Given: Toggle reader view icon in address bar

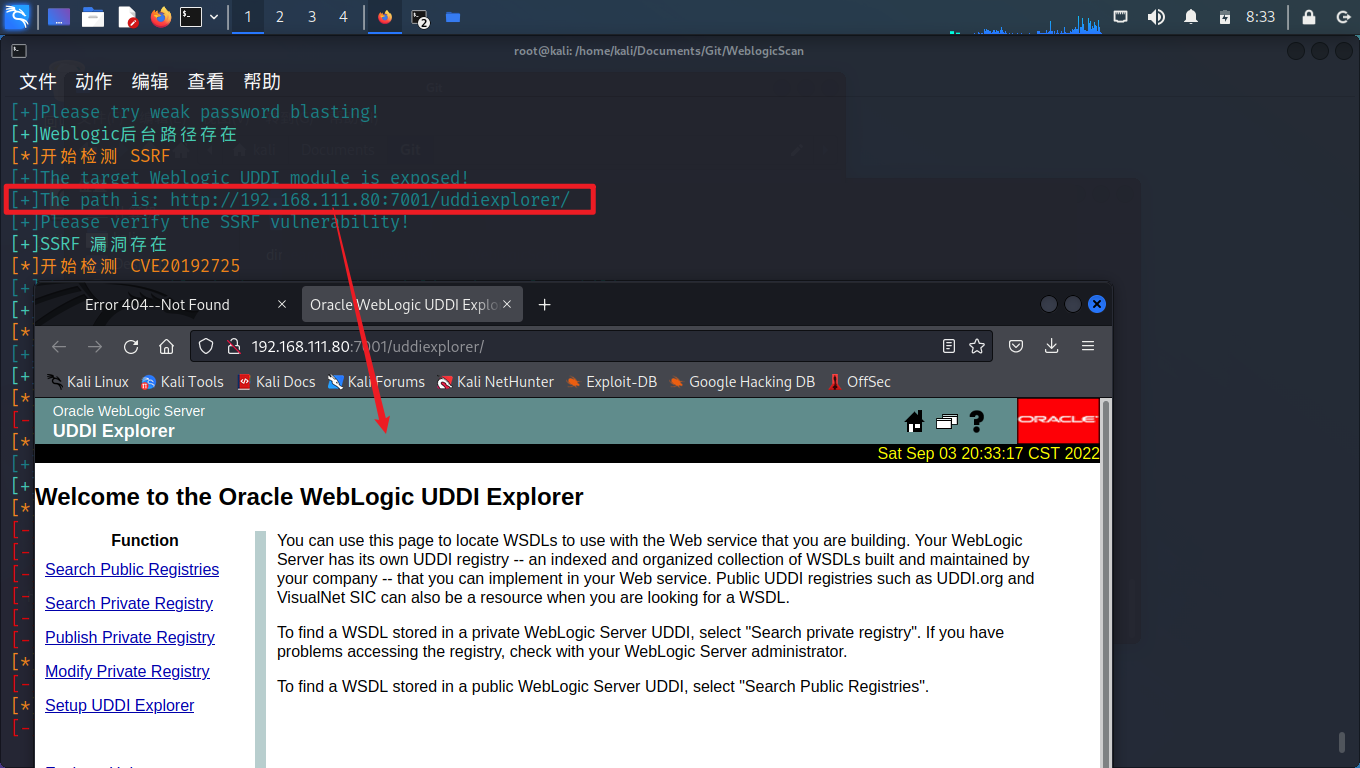Looking at the screenshot, I should pos(949,346).
